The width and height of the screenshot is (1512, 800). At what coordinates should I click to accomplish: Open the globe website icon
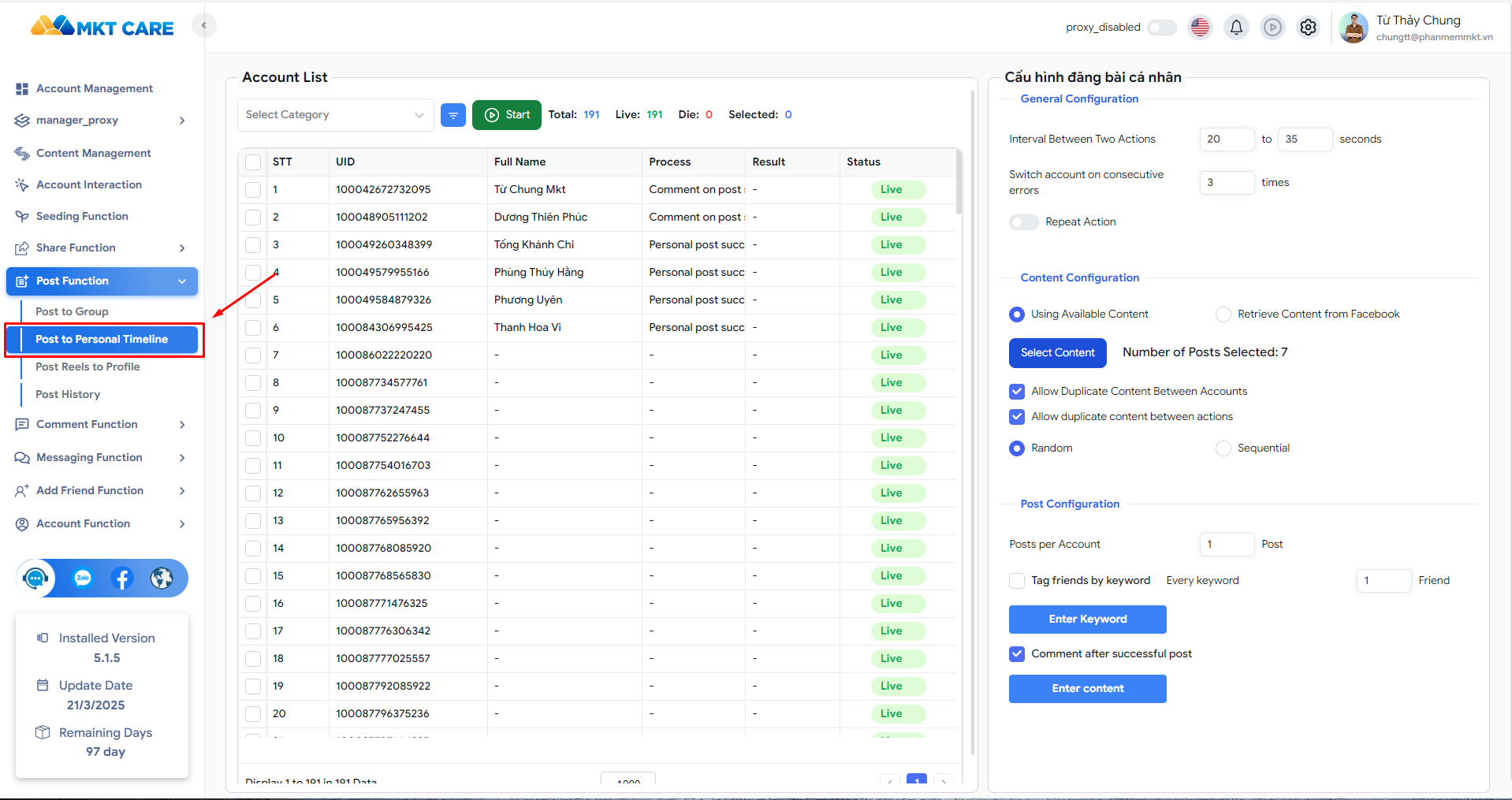[x=162, y=579]
